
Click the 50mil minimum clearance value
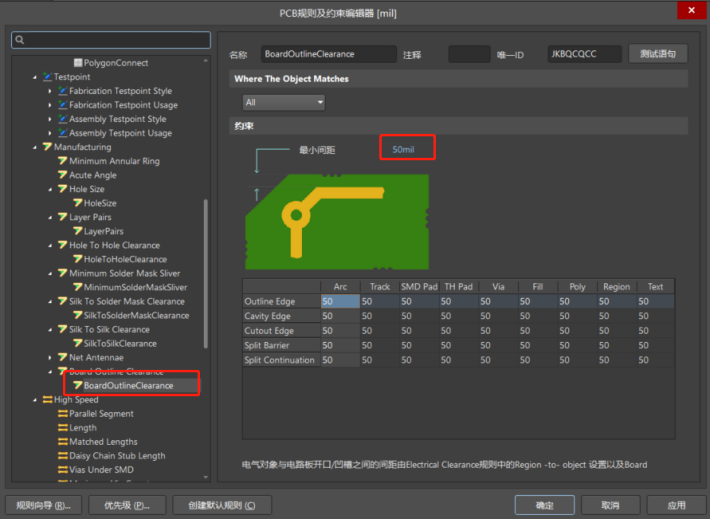[x=405, y=150]
